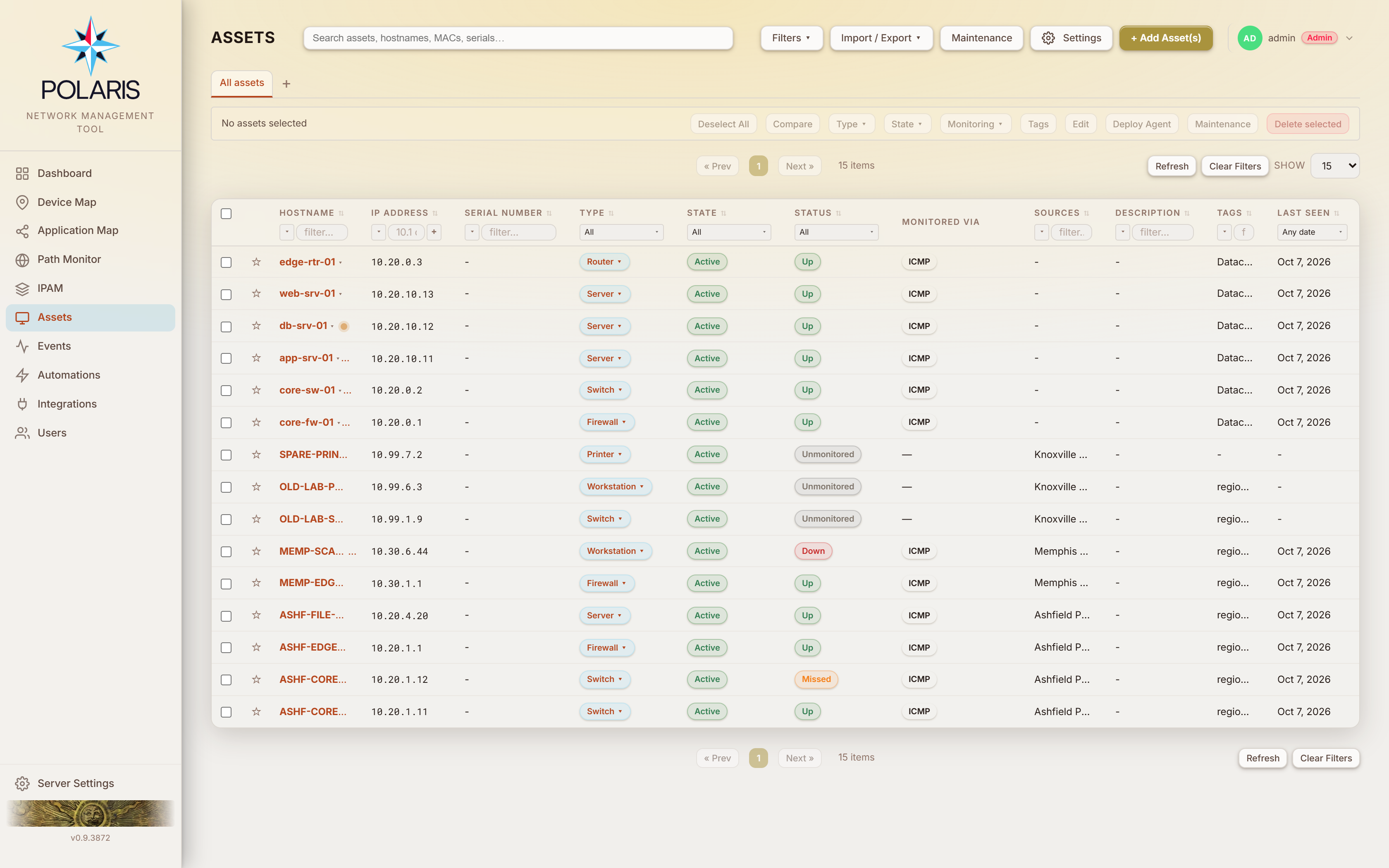The height and width of the screenshot is (868, 1389).
Task: Check the MEMP-EDG row checkbox
Action: point(226,584)
